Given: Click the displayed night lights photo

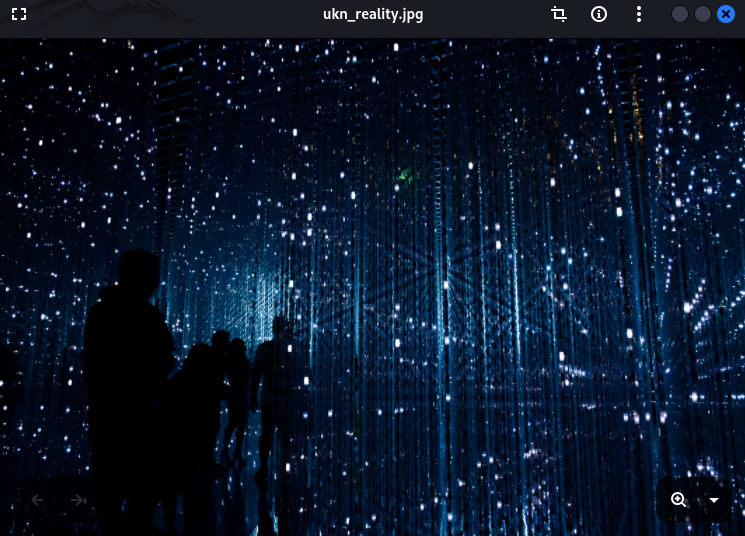Looking at the screenshot, I should pyautogui.click(x=372, y=287).
